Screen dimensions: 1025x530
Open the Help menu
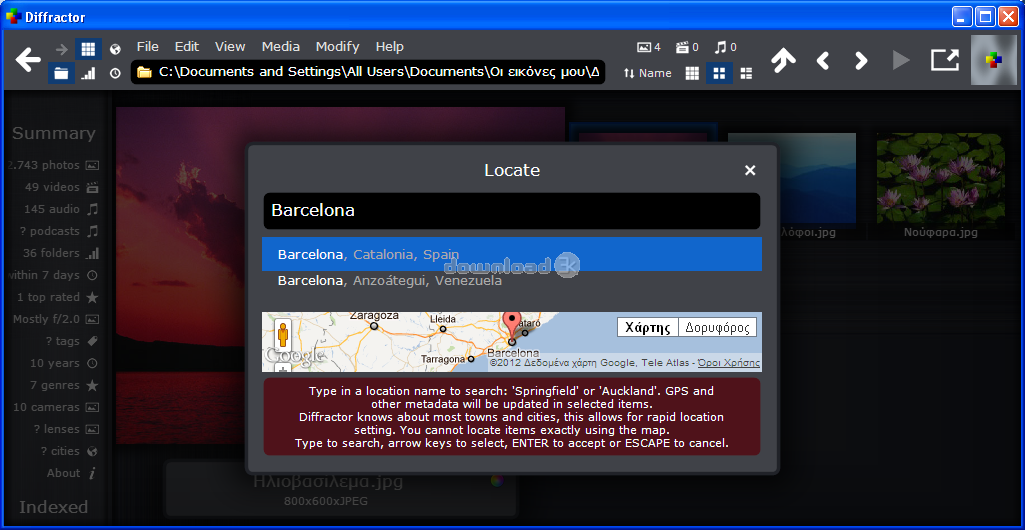(x=390, y=46)
